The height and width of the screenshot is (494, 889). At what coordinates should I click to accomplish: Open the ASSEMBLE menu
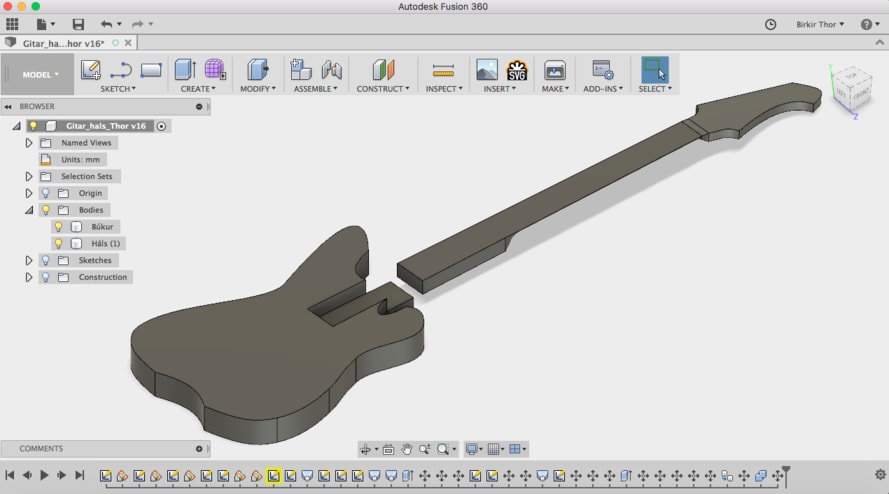tap(315, 89)
